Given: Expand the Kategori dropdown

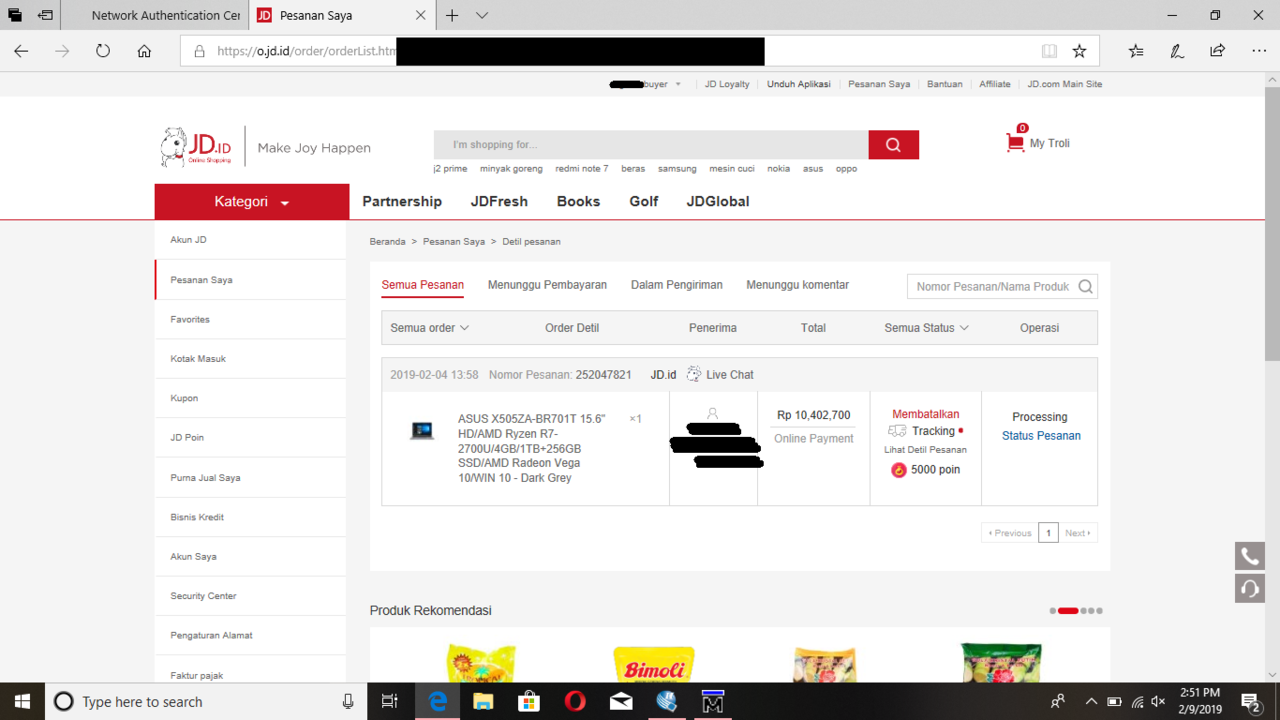Looking at the screenshot, I should [x=252, y=202].
